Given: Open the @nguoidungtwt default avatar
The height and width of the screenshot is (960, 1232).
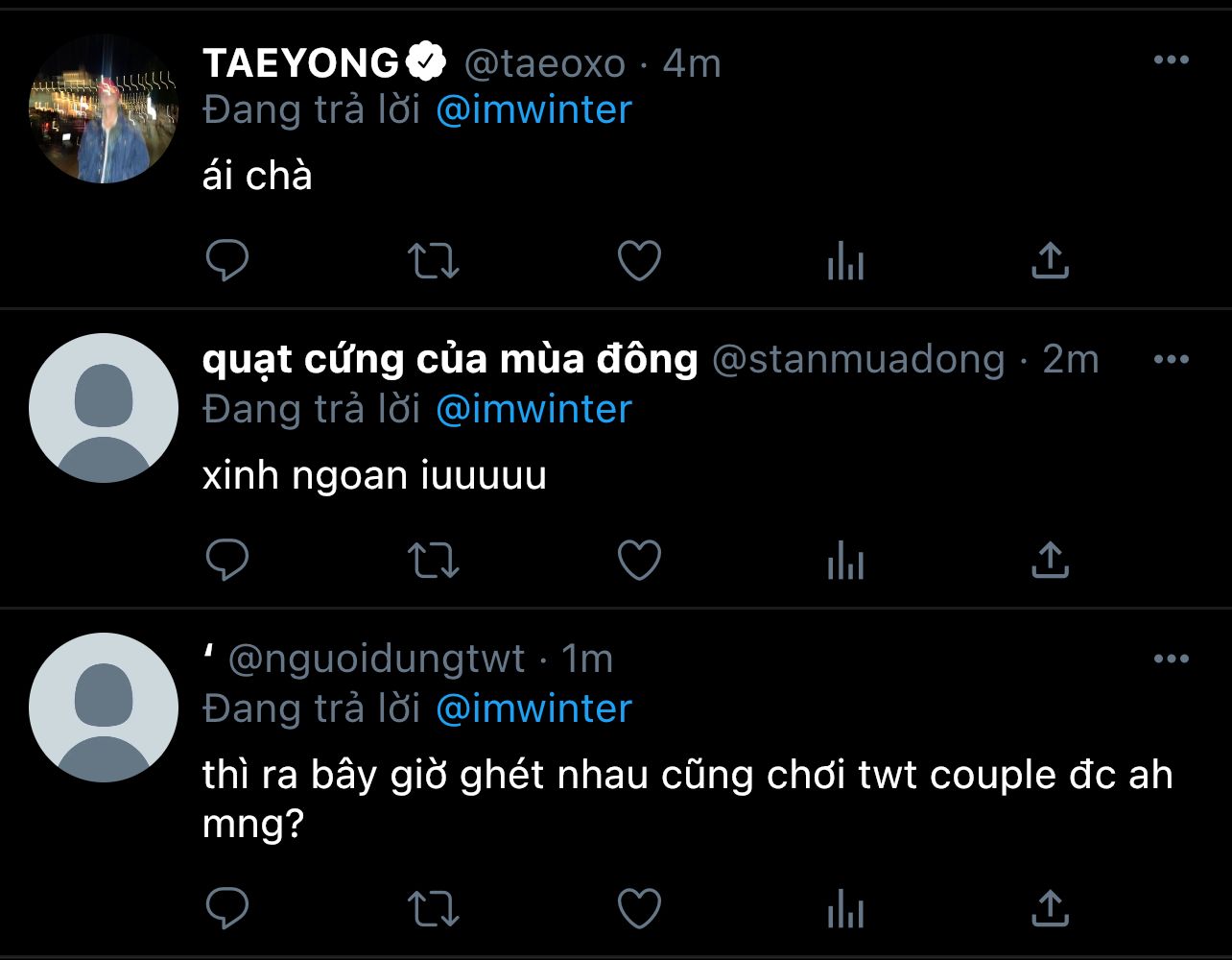Looking at the screenshot, I should (104, 708).
